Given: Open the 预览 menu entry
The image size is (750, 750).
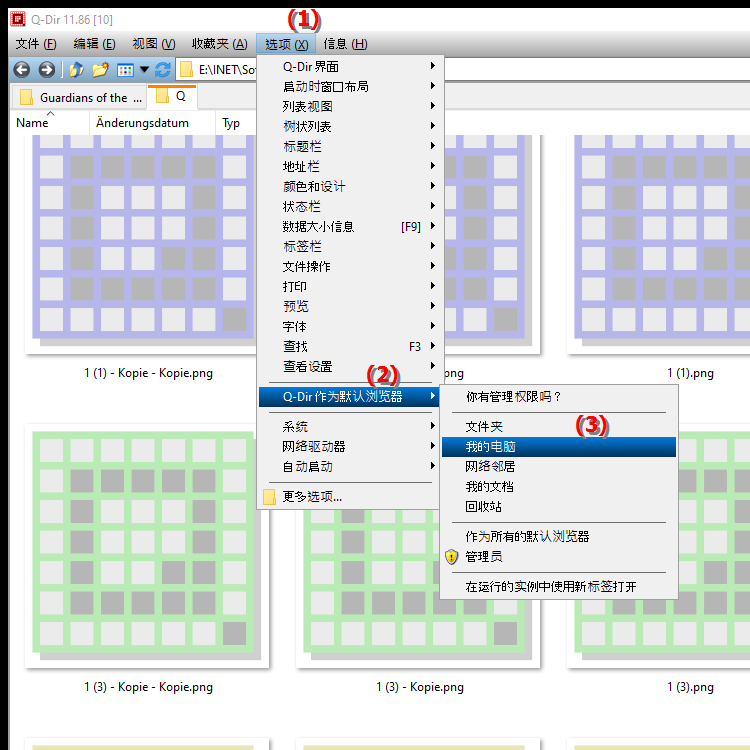Looking at the screenshot, I should coord(350,307).
